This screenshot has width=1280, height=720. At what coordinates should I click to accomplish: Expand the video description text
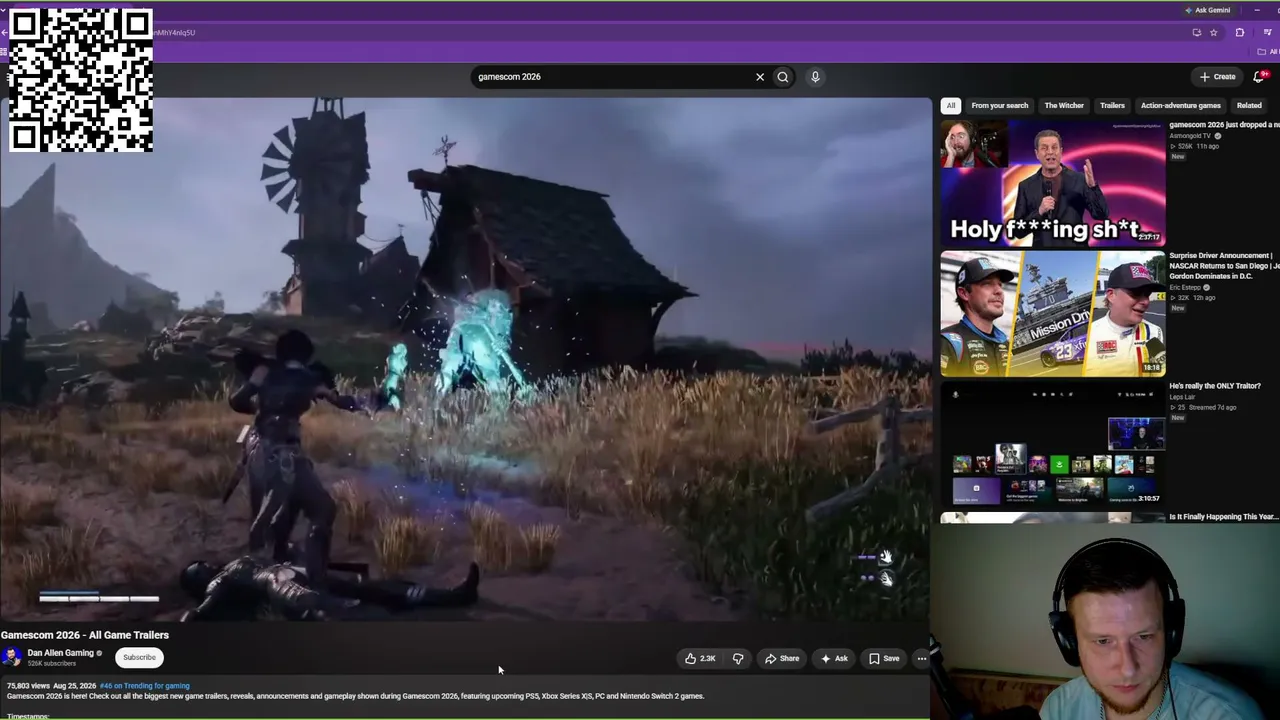coord(355,696)
